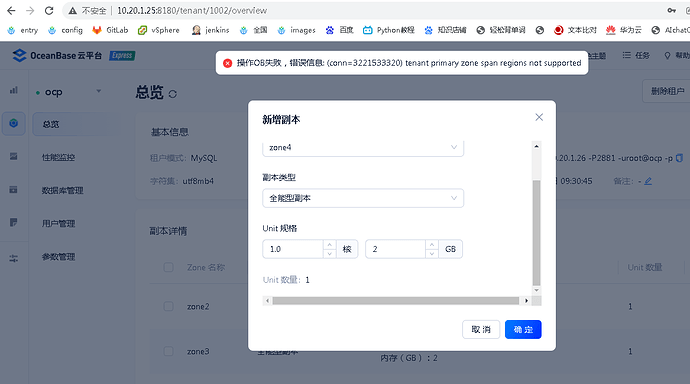Go to 性能监控 in the sidebar
The height and width of the screenshot is (384, 690).
click(59, 157)
